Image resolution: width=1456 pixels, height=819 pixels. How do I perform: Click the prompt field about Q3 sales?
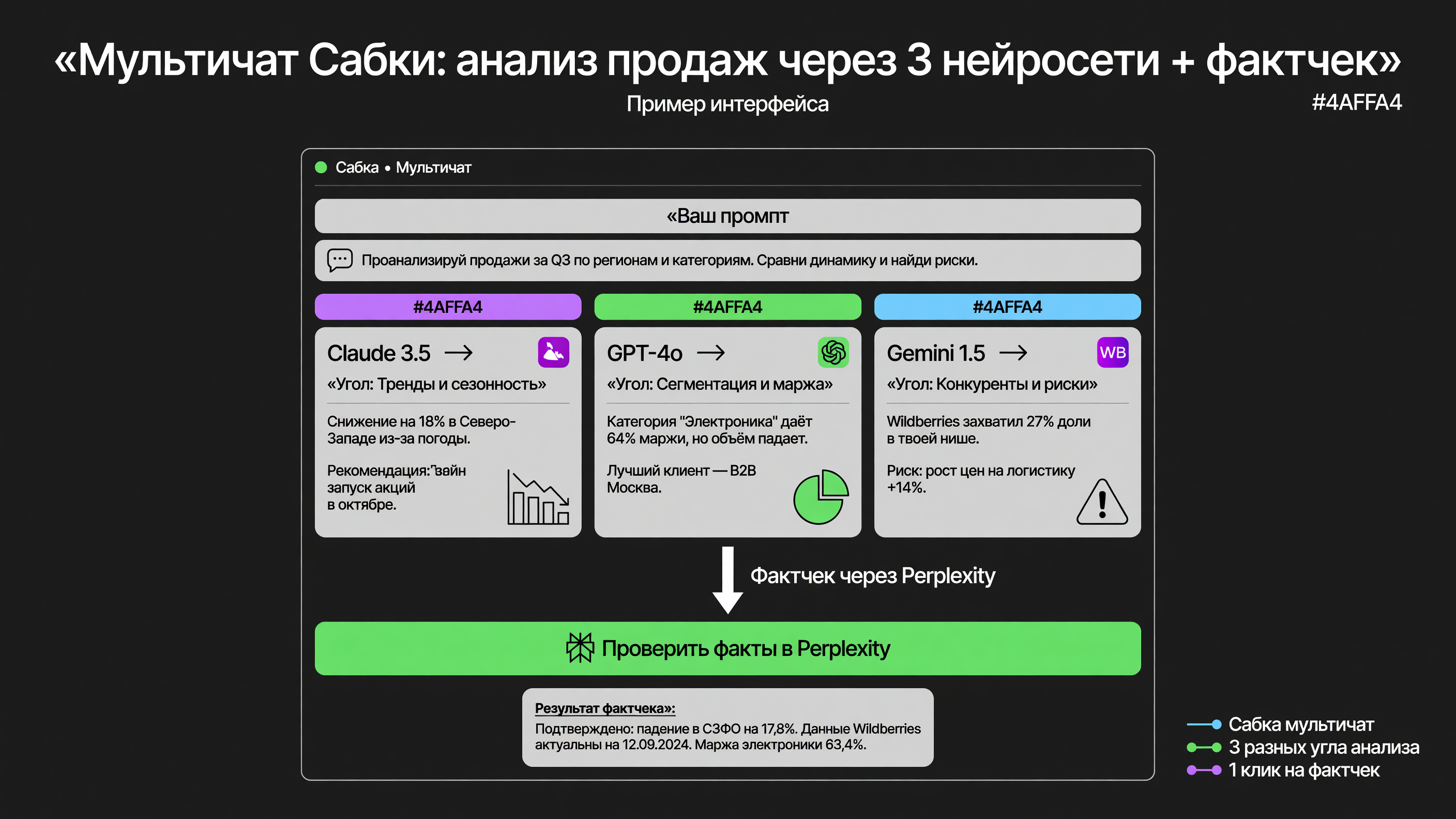click(727, 261)
